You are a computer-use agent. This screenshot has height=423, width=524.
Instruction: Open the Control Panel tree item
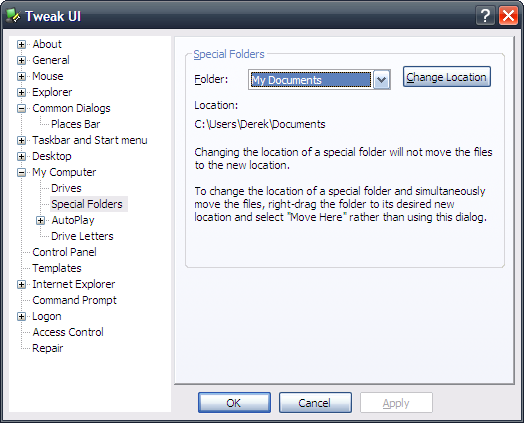click(x=64, y=252)
